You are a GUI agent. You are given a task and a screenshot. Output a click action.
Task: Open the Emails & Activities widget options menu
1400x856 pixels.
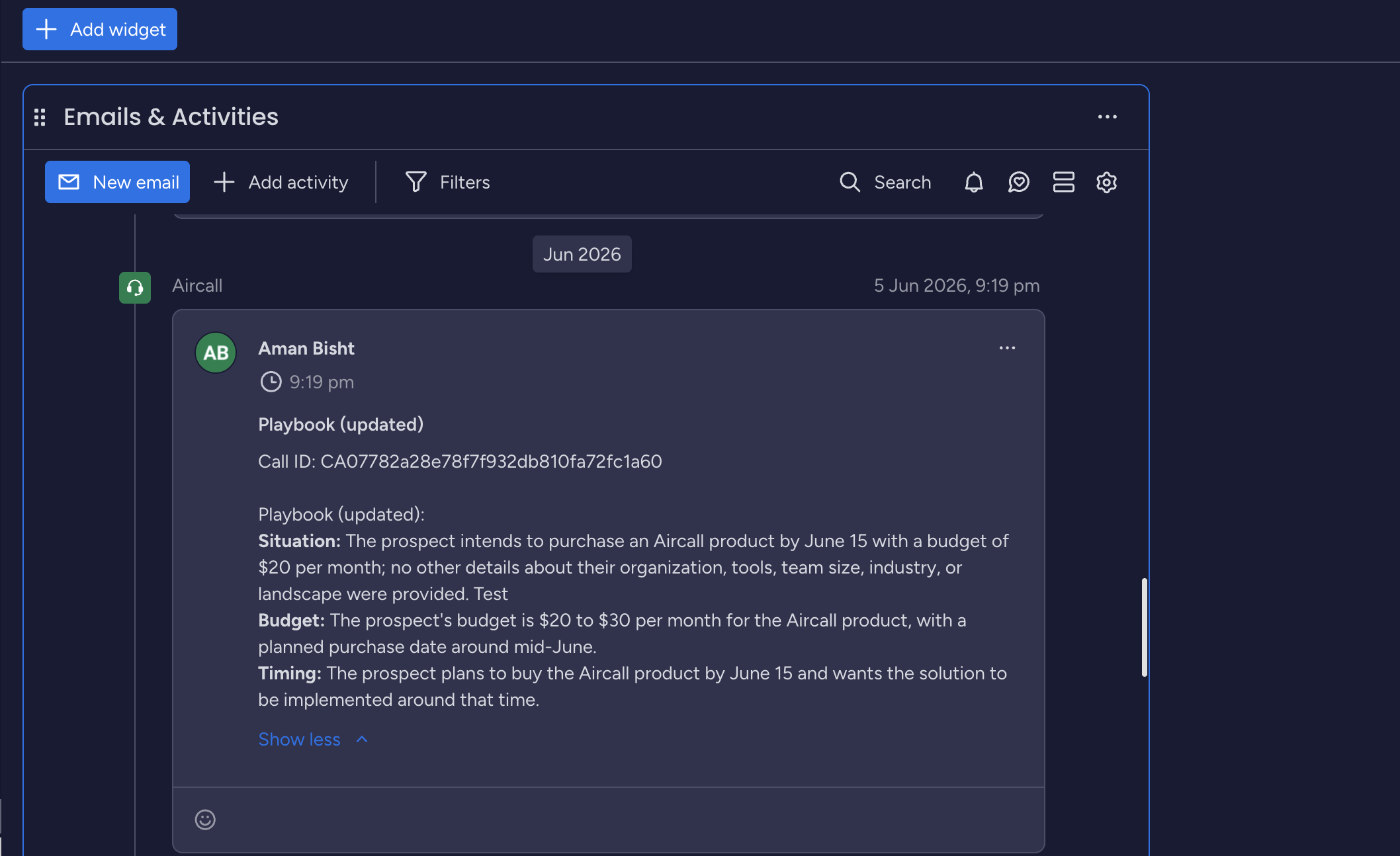(x=1107, y=117)
